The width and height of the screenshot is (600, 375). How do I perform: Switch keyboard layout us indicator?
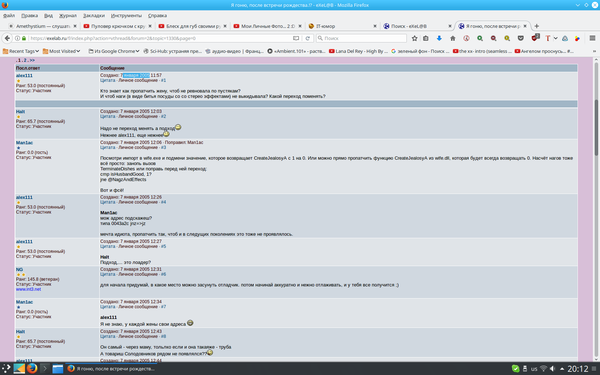pos(534,369)
